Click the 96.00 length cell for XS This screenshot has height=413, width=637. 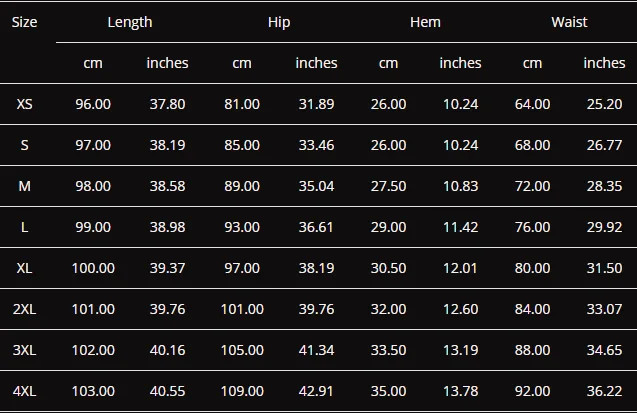[x=93, y=104]
